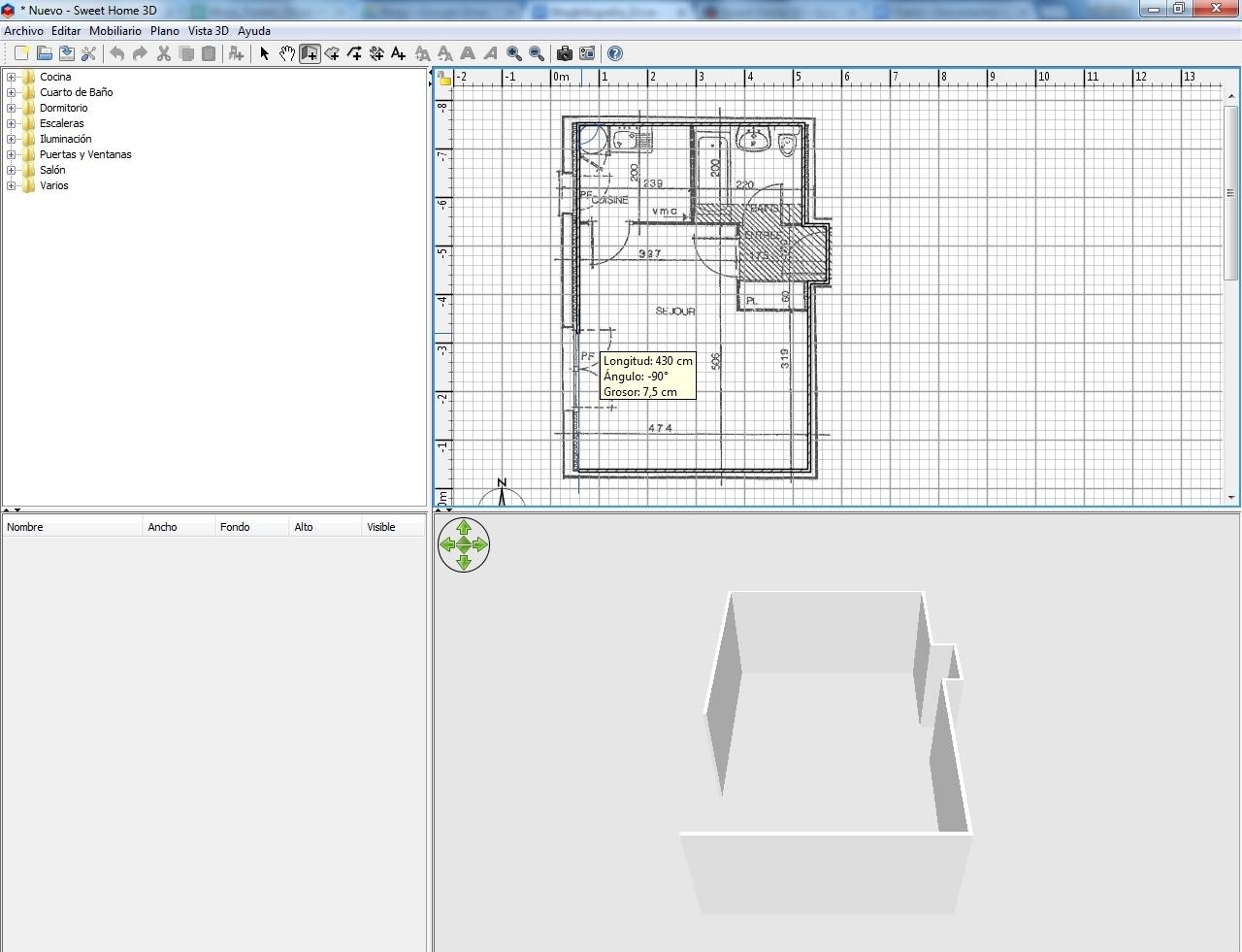1242x952 pixels.
Task: Choose the Add texts tool
Action: point(398,53)
